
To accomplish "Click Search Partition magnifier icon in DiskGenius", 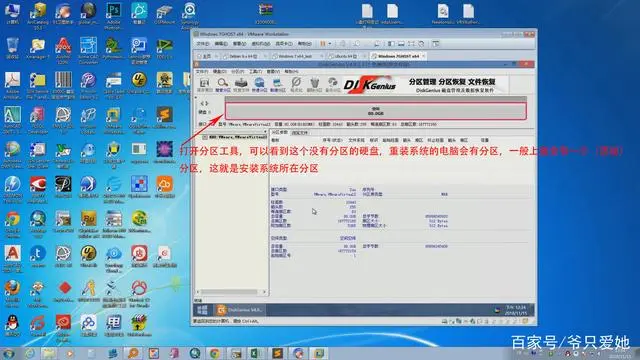I will click(222, 84).
